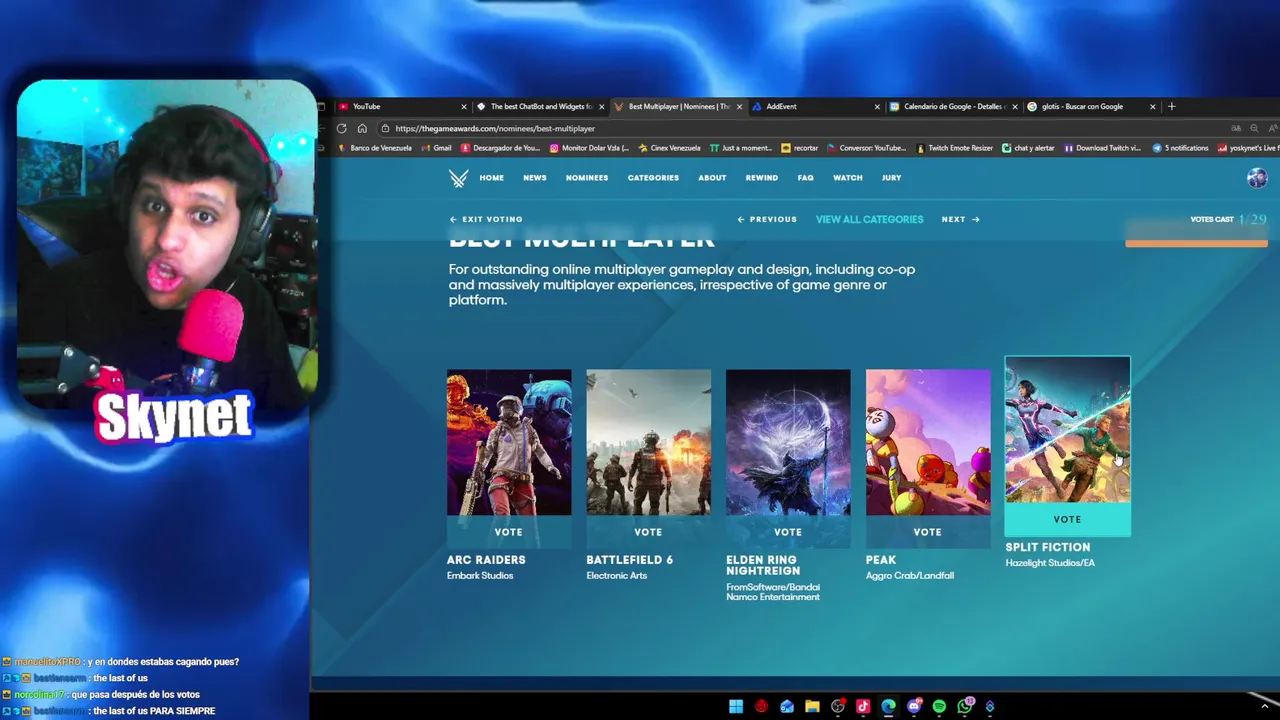Viewport: 1280px width, 720px height.
Task: Open CATEGORIES in site navigation
Action: (653, 178)
